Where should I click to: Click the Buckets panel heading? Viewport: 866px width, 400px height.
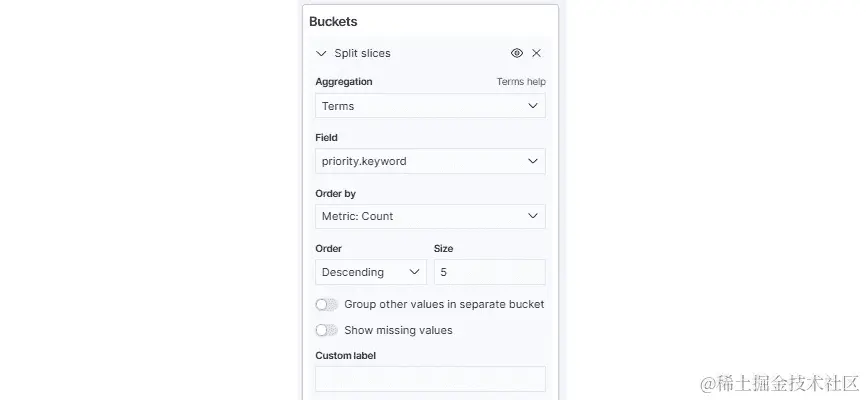(x=333, y=21)
